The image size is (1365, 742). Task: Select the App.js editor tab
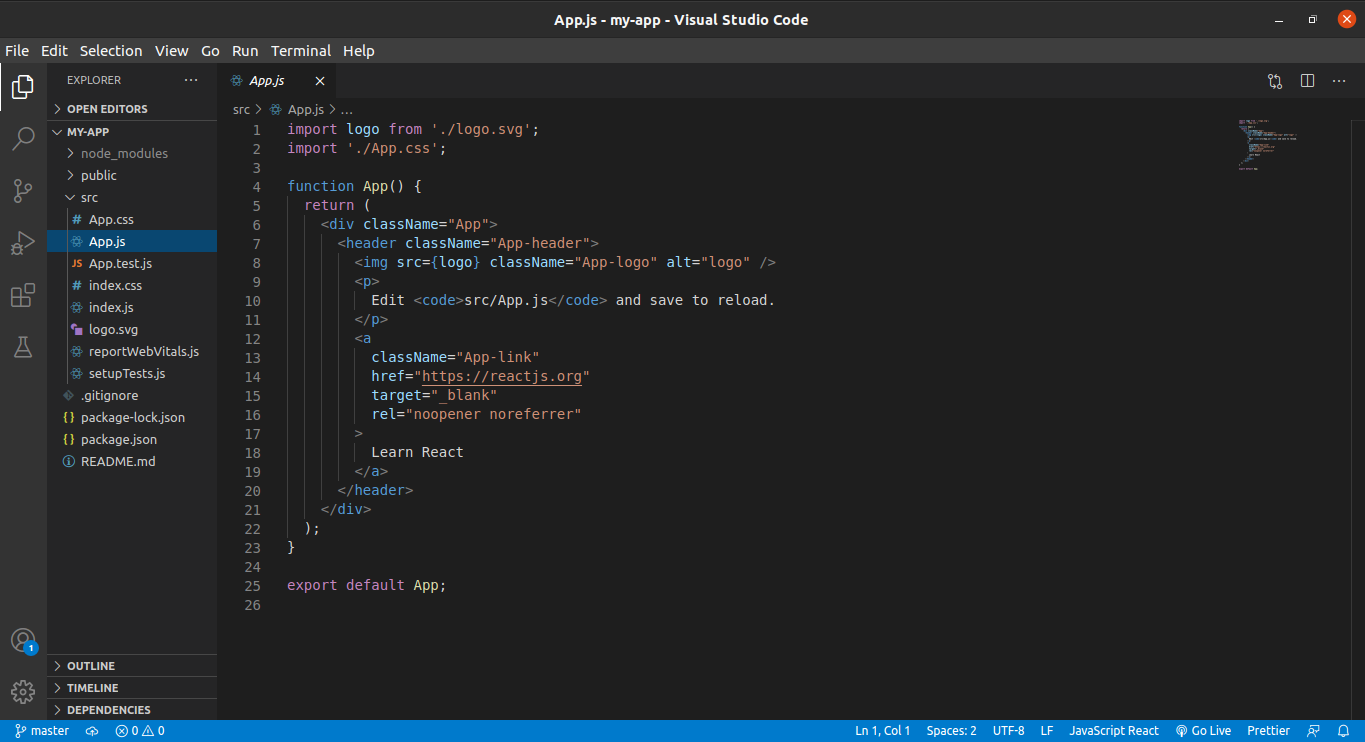[276, 81]
